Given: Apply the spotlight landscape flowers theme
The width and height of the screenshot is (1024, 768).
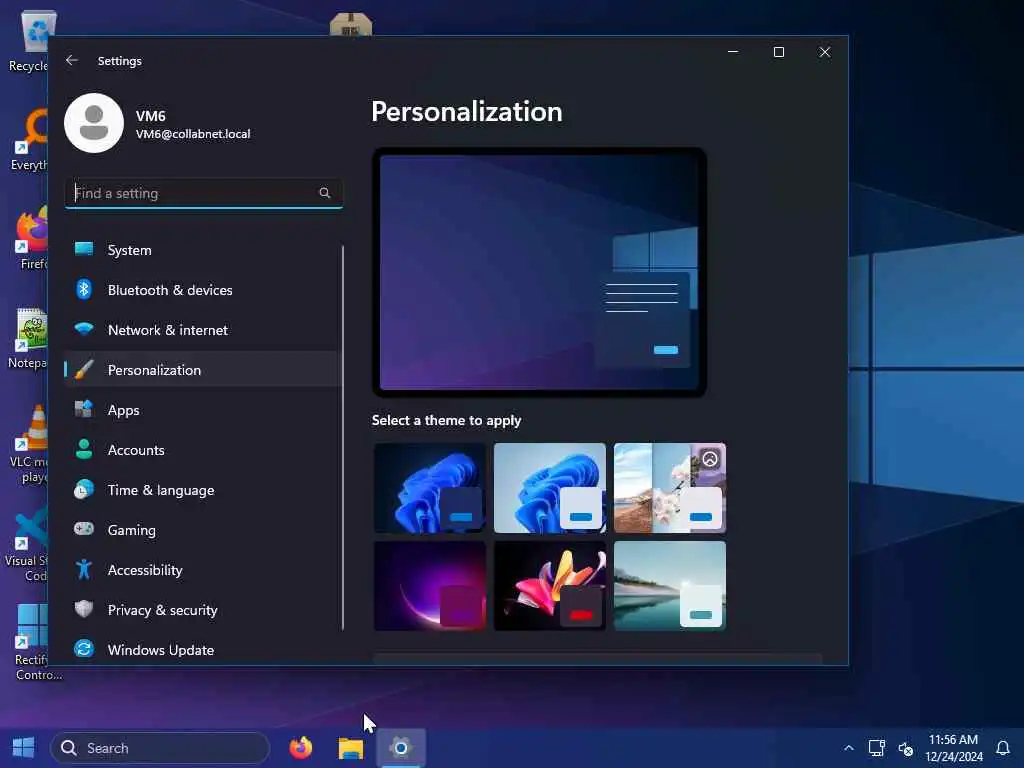Looking at the screenshot, I should 670,488.
